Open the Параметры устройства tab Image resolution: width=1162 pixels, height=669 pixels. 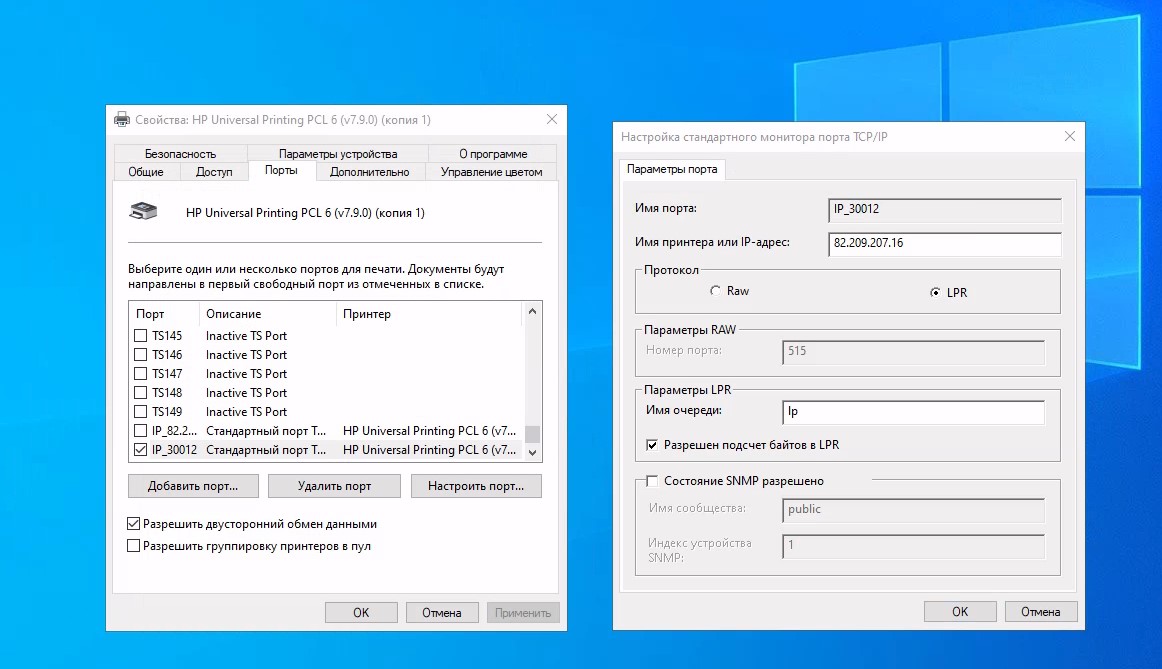[338, 153]
